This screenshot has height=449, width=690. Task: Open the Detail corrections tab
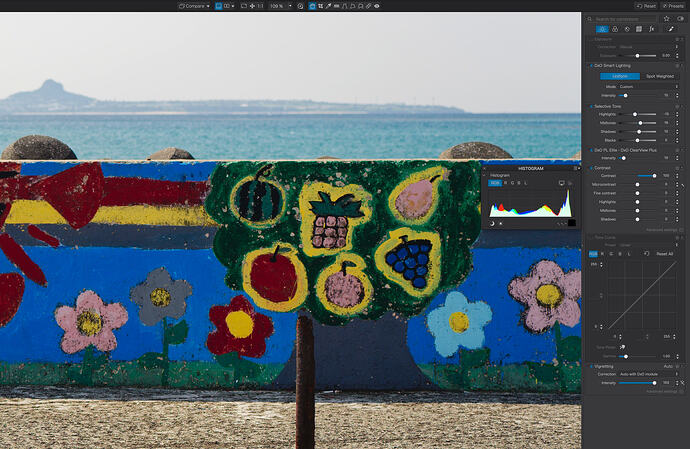coord(627,29)
